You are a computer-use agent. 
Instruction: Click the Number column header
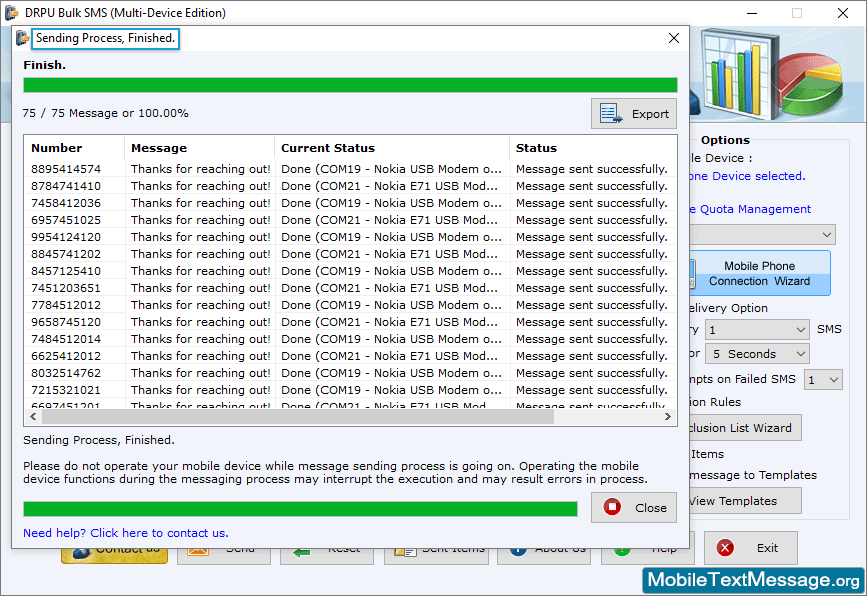point(75,148)
